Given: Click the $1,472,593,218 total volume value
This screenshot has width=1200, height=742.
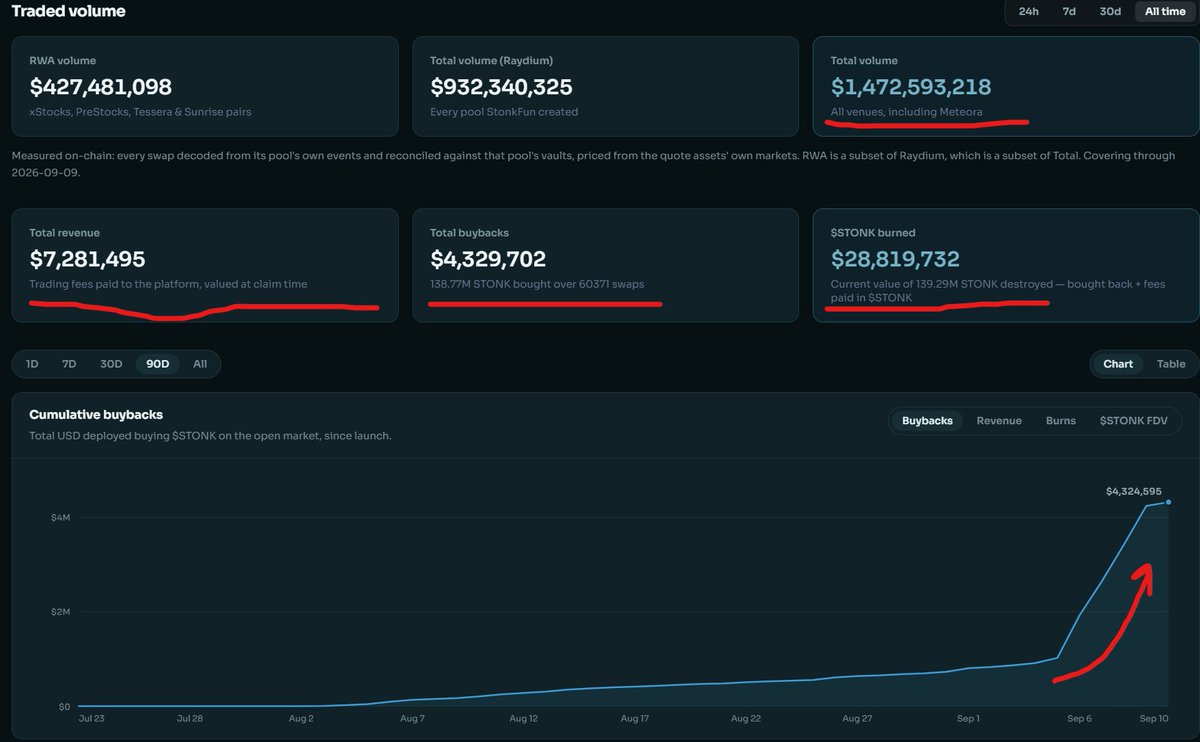Looking at the screenshot, I should 911,87.
